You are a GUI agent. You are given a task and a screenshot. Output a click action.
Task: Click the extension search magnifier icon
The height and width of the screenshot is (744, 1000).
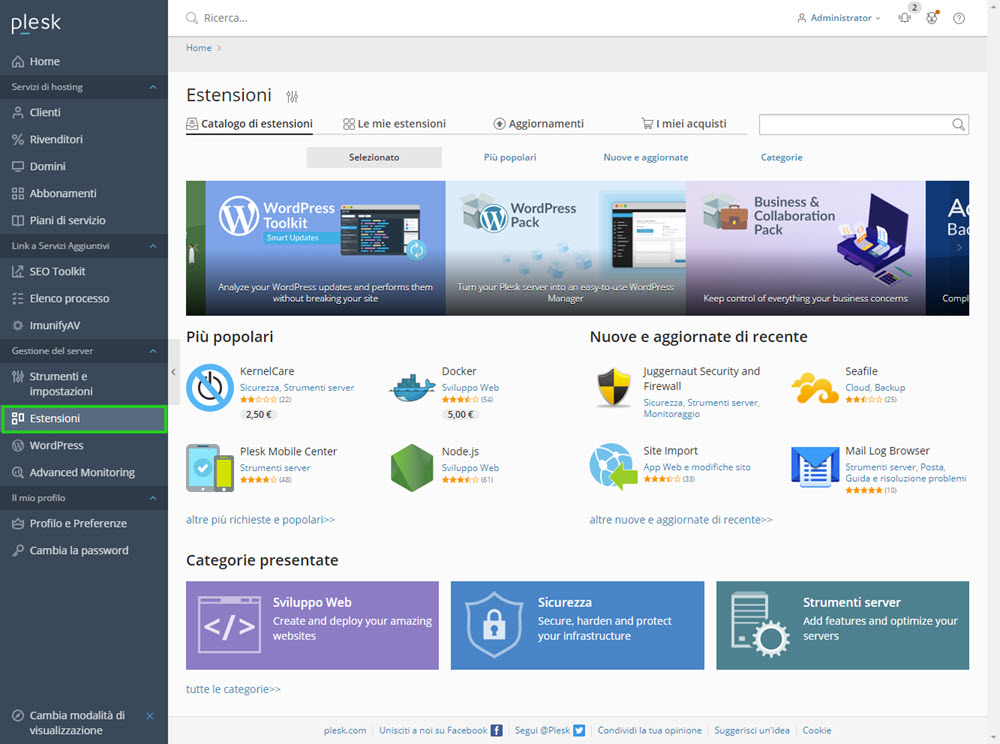958,124
